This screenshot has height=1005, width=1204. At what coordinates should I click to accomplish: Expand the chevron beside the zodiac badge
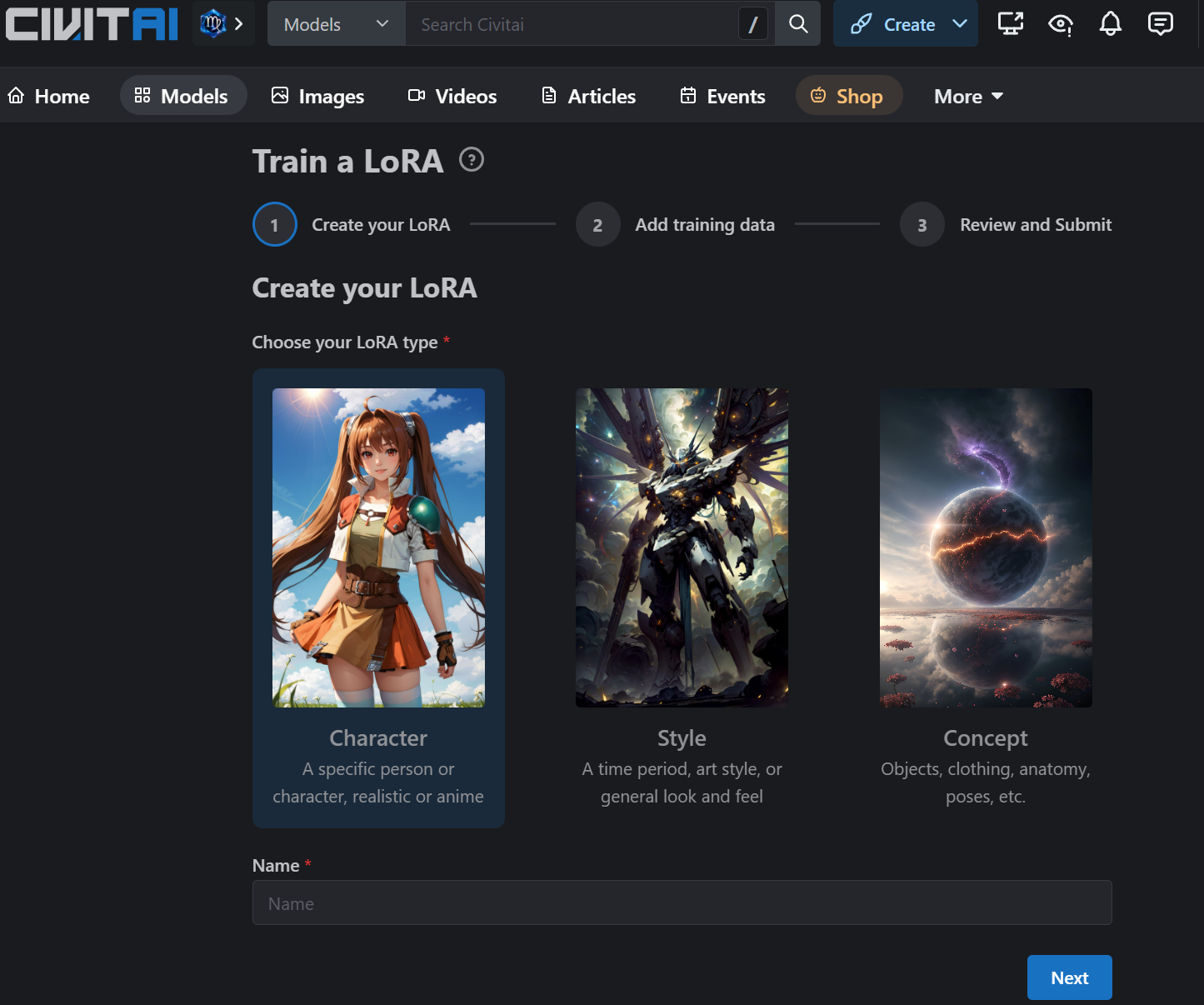[239, 23]
